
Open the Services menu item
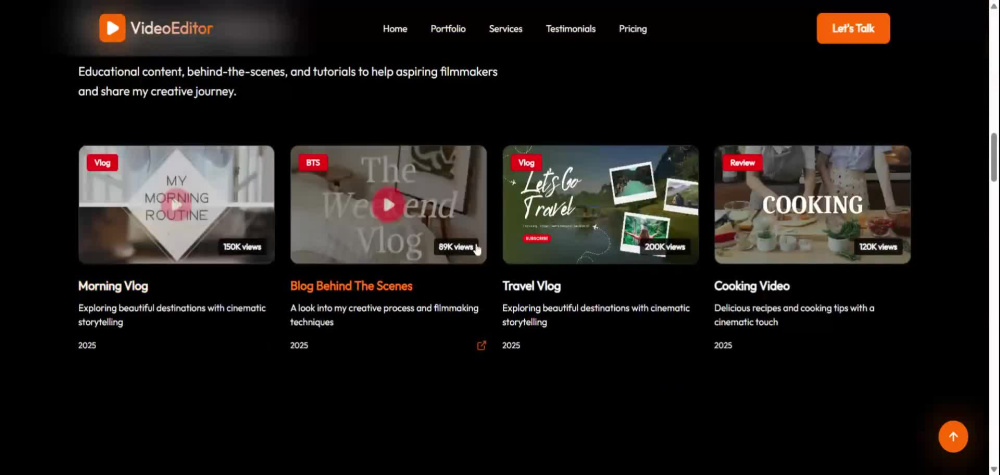[x=506, y=29]
